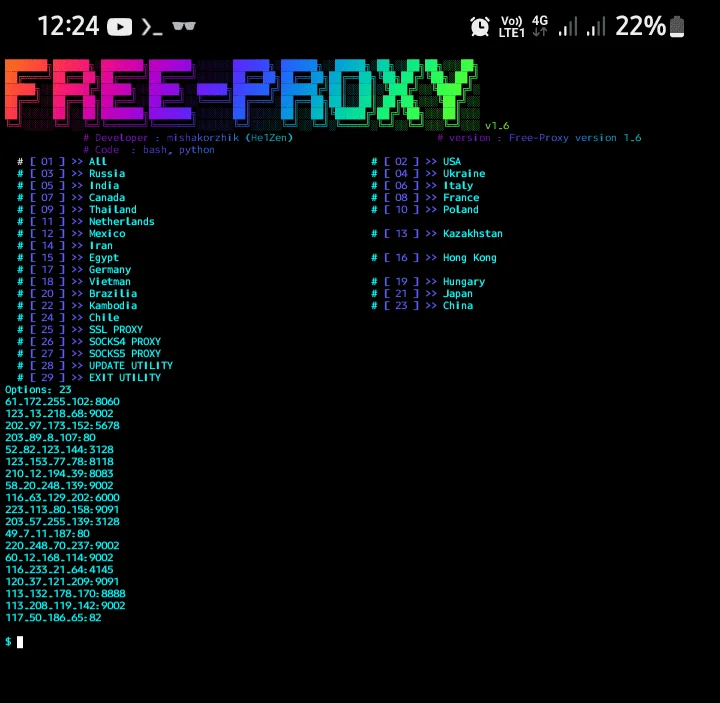
Task: Tap proxy 223.113.80.158:9091
Action: tap(62, 509)
